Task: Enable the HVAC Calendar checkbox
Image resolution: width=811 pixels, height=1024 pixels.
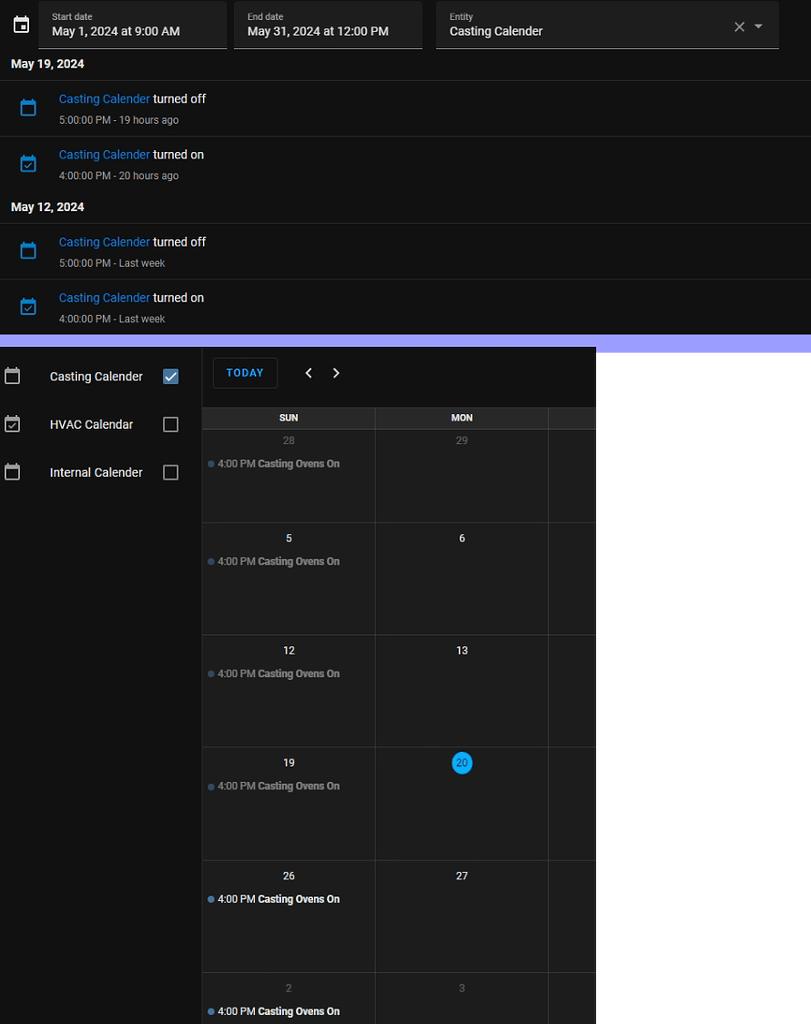Action: (x=170, y=424)
